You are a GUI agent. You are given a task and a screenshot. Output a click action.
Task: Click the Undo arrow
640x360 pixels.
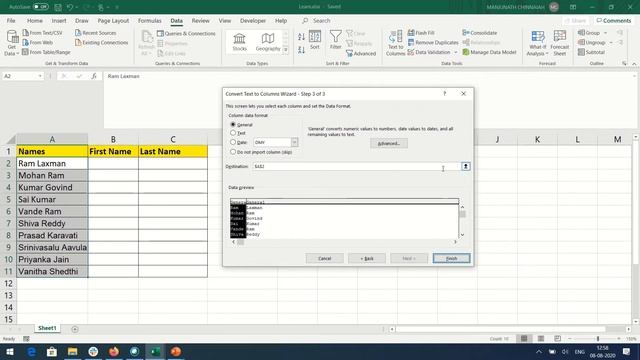(70, 7)
